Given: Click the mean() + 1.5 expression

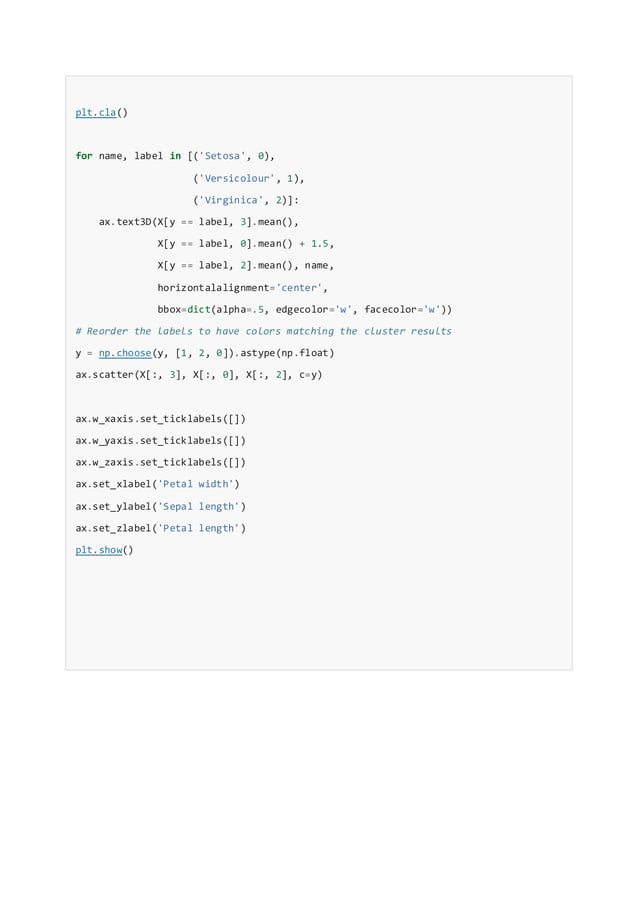Looking at the screenshot, I should click(293, 244).
